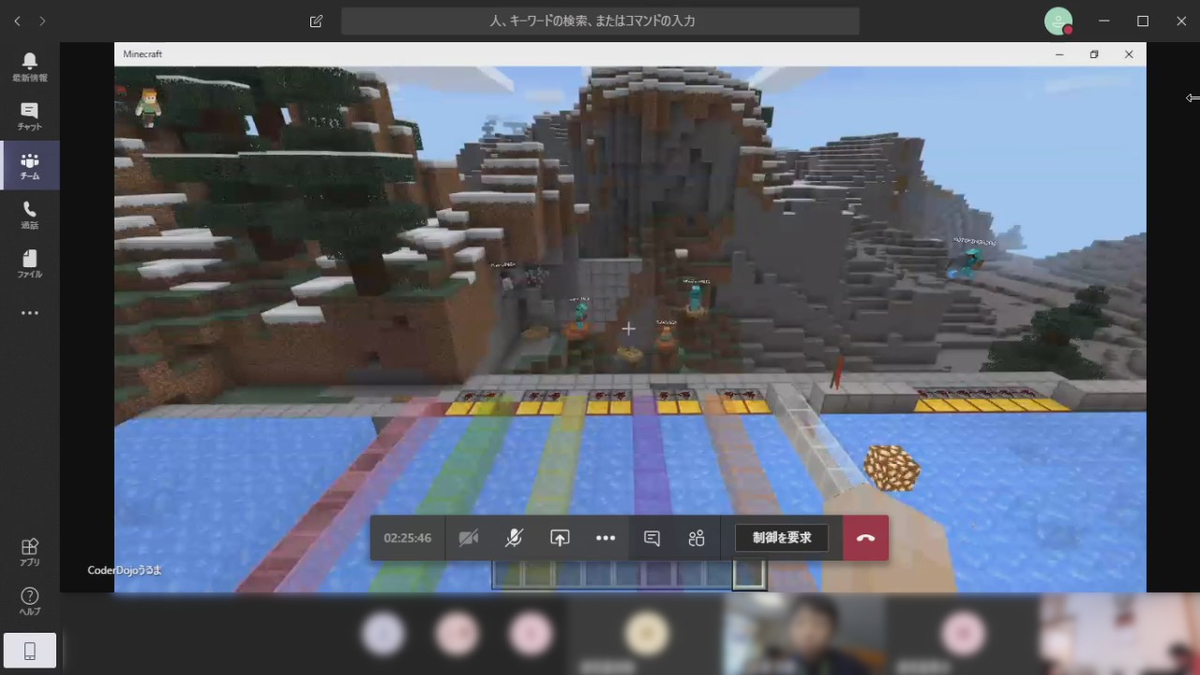Start a new chat with compose icon
This screenshot has width=1200, height=675.
(x=316, y=20)
